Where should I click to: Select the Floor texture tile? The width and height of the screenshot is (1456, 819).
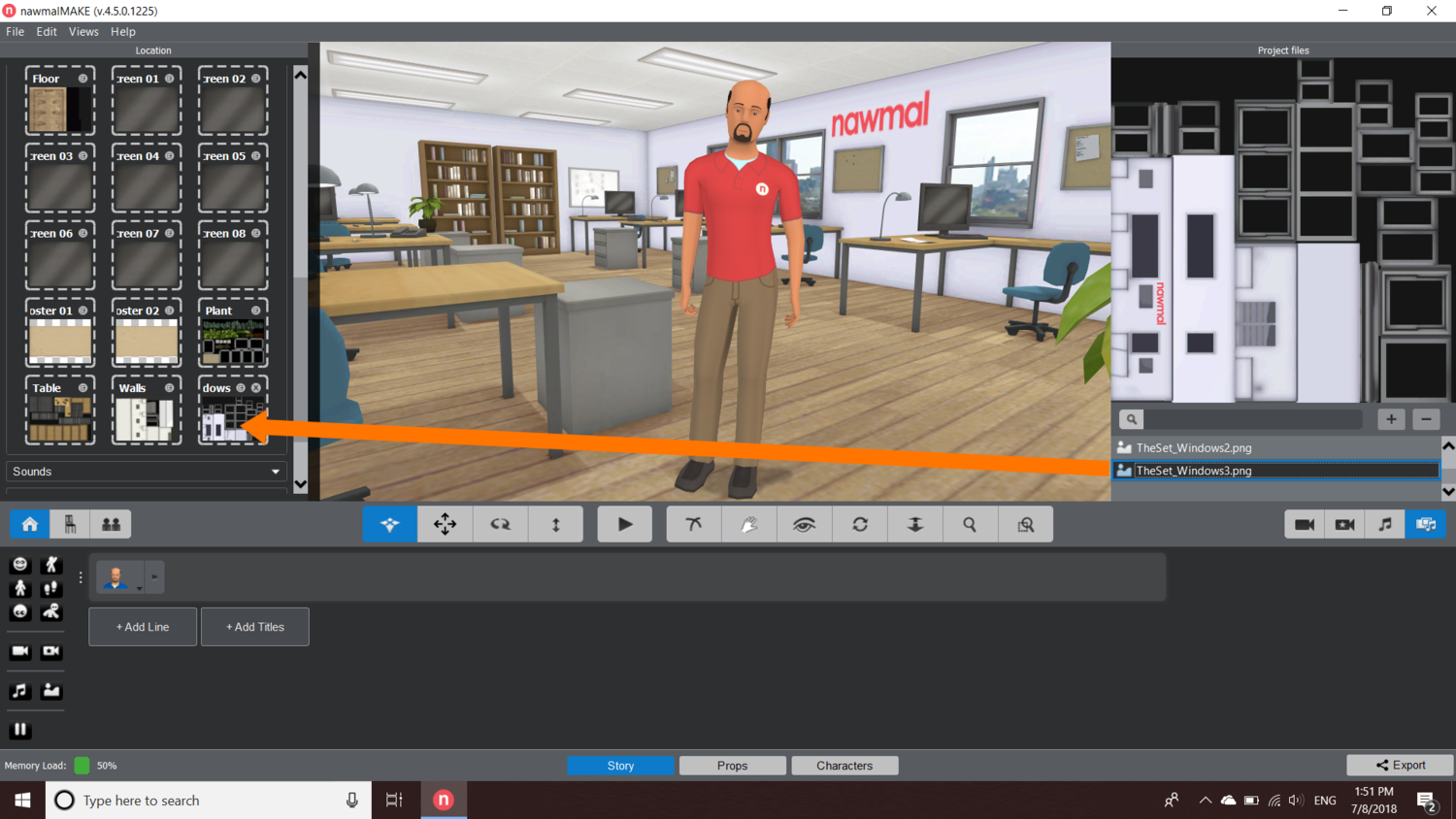click(x=59, y=101)
